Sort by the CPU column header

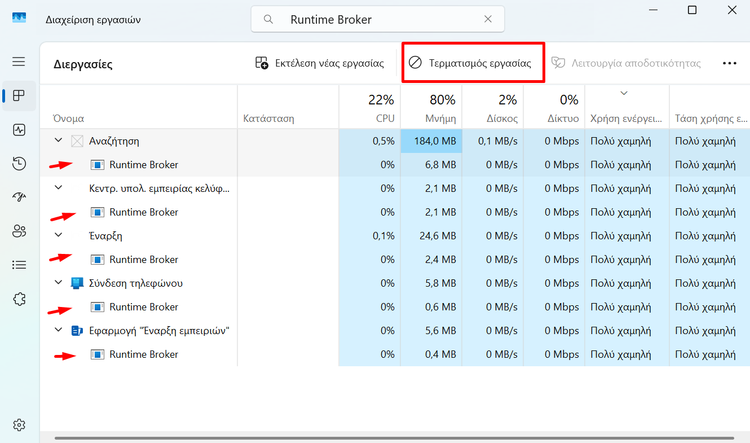pos(370,107)
